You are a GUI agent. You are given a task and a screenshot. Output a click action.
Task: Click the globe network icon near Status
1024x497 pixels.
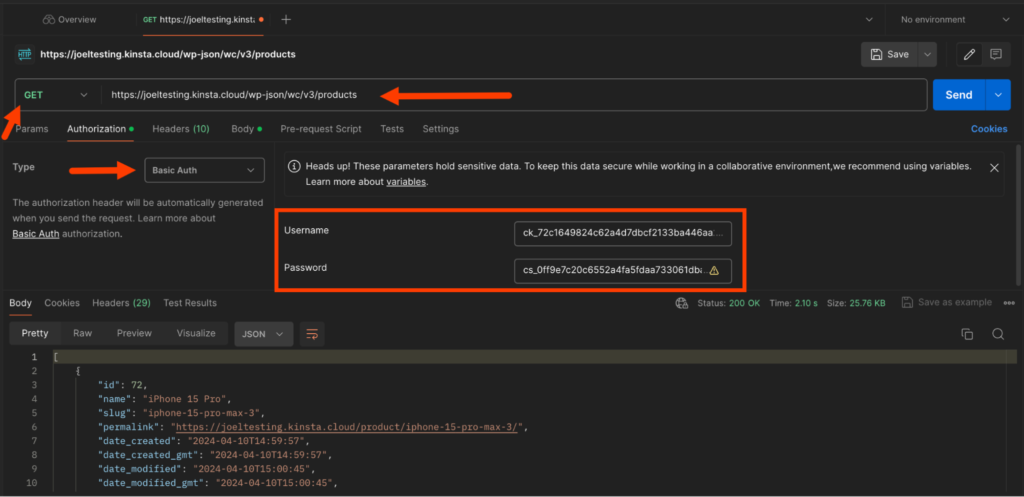point(682,303)
